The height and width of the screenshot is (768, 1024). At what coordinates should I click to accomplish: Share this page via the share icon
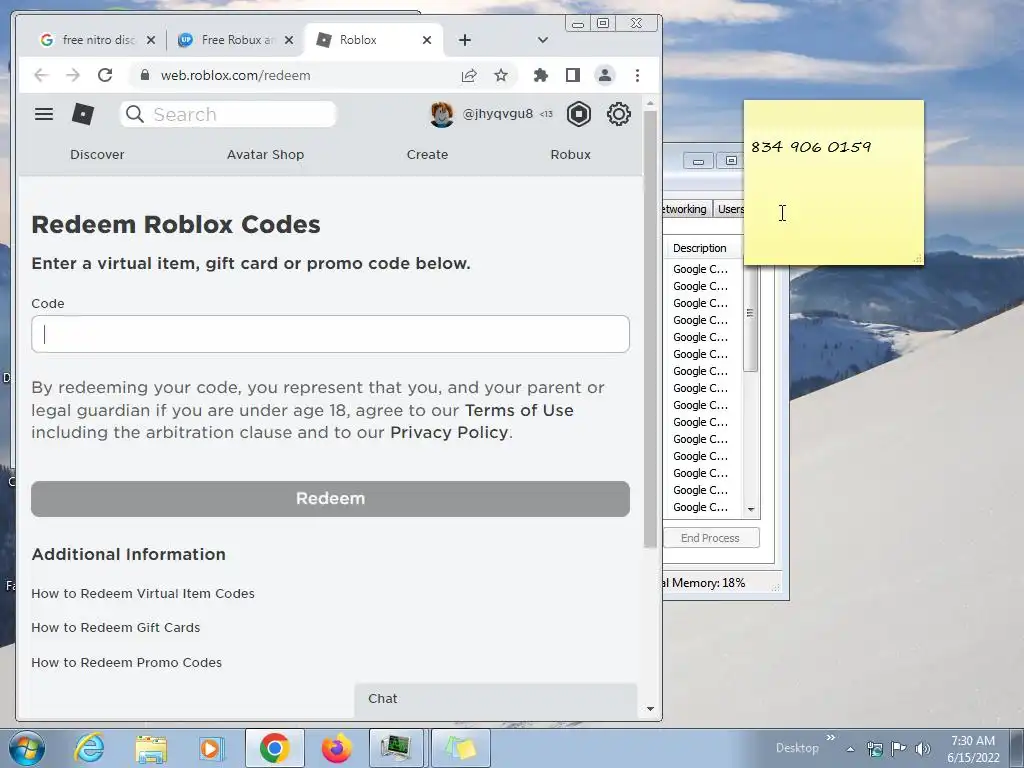pos(469,75)
